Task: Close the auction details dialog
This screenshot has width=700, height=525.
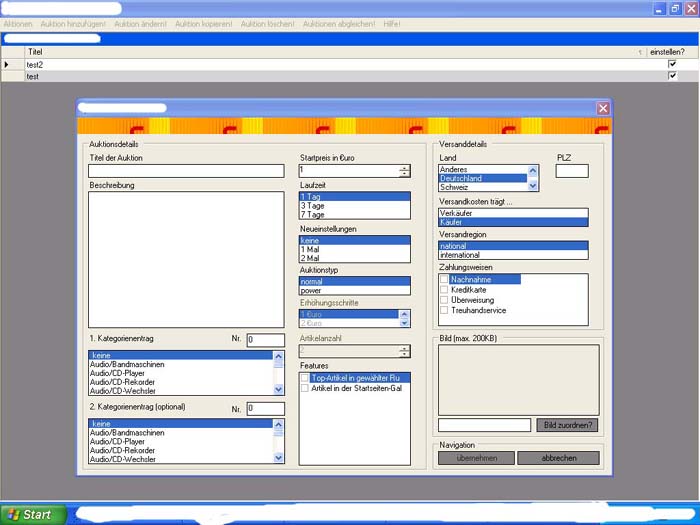Action: tap(603, 108)
